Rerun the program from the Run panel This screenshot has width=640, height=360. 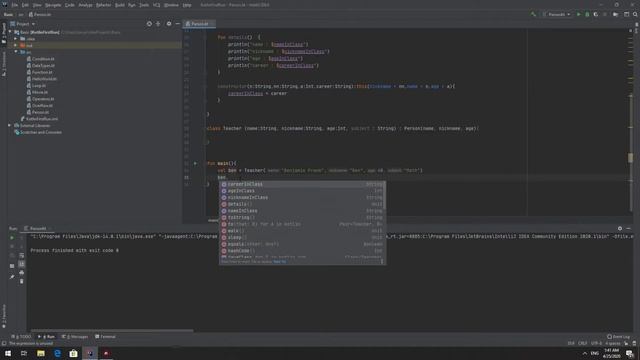(x=12, y=237)
